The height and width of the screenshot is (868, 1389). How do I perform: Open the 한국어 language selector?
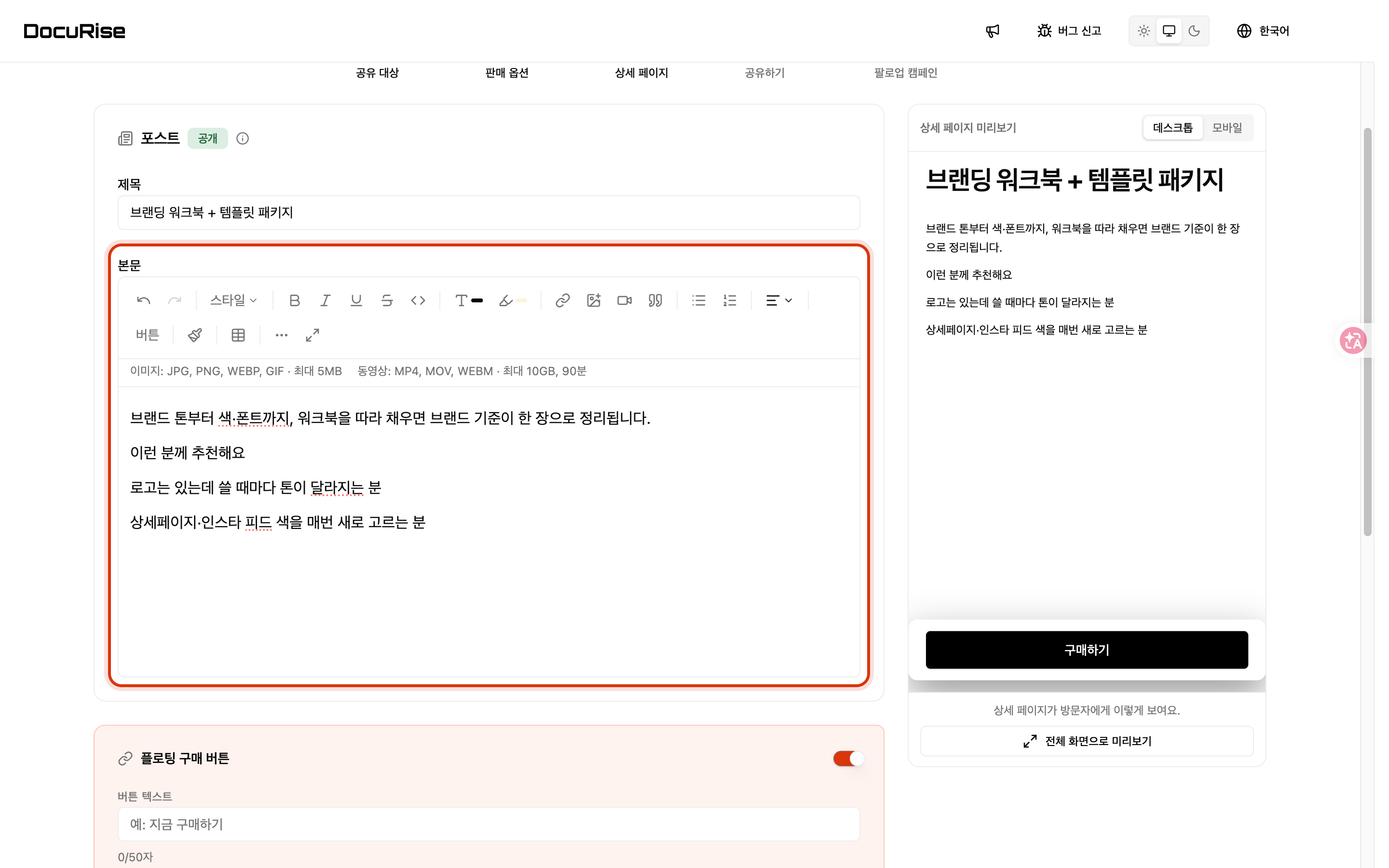(1263, 31)
